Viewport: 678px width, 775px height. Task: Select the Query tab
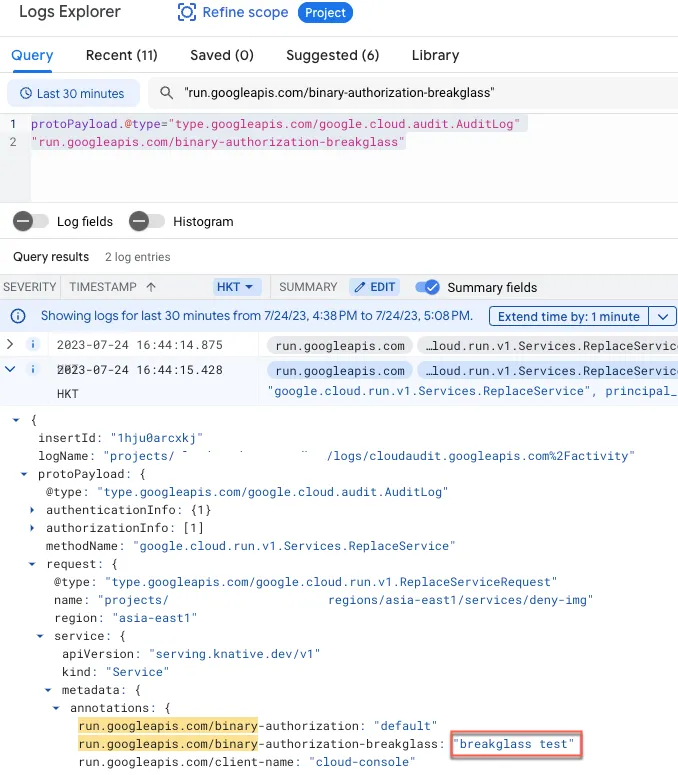(32, 55)
